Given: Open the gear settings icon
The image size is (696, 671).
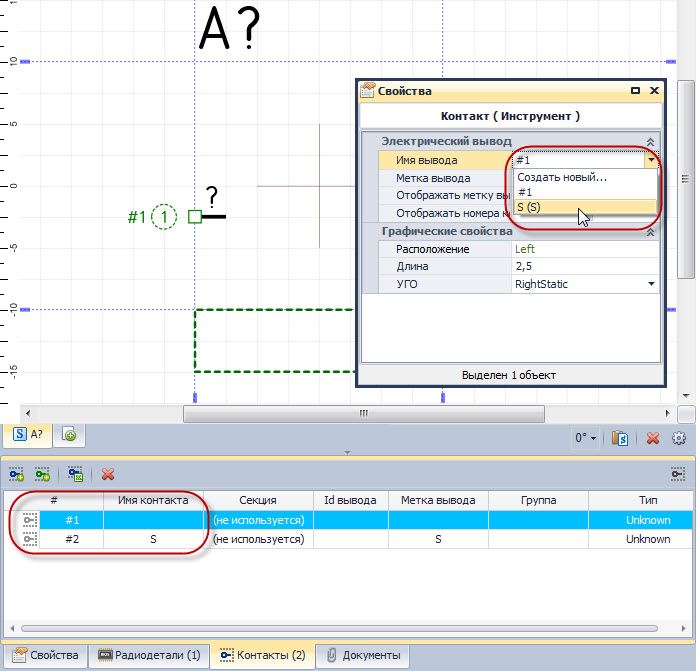Looking at the screenshot, I should tap(679, 438).
